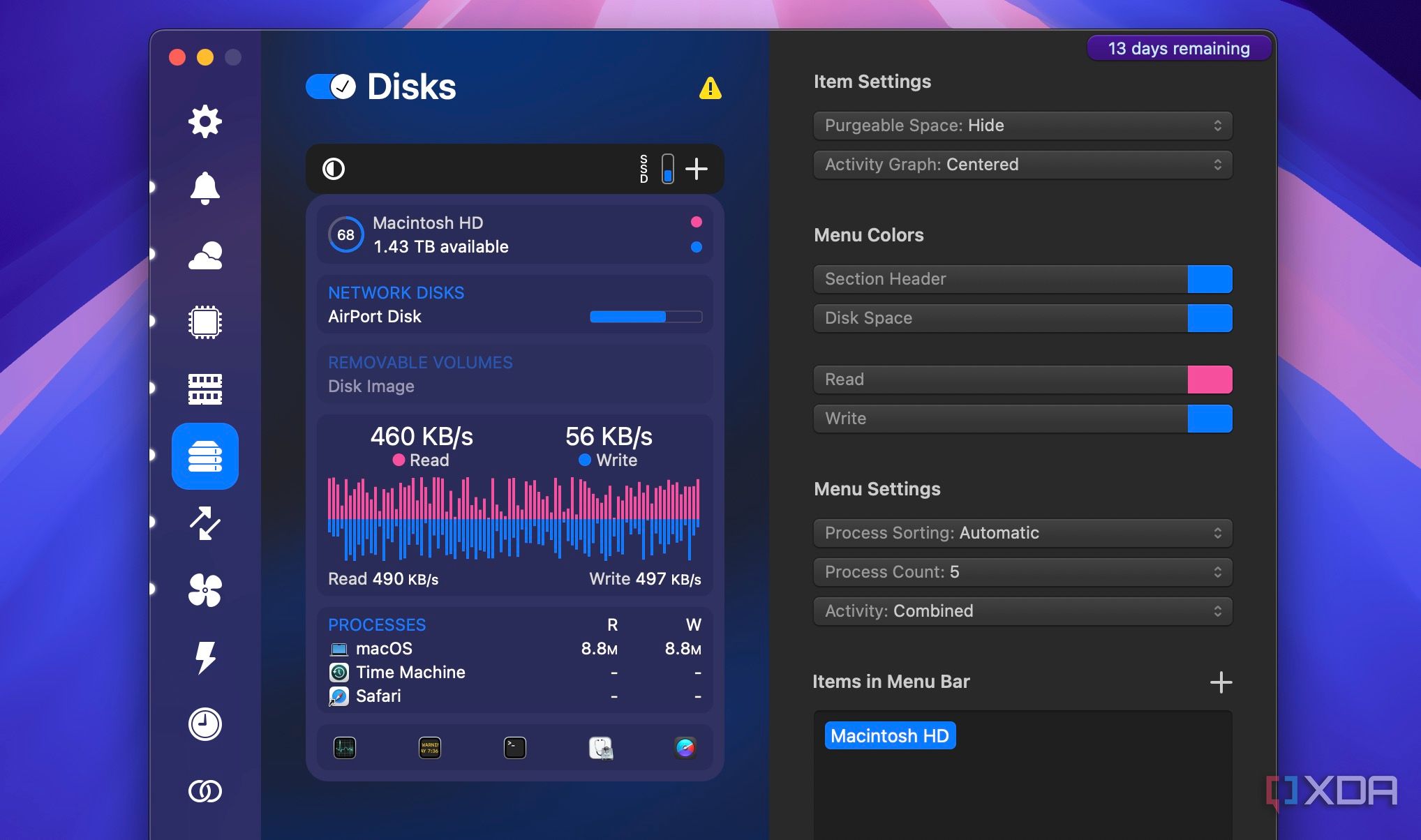
Task: Click the disk bar gauge icon
Action: tap(668, 169)
